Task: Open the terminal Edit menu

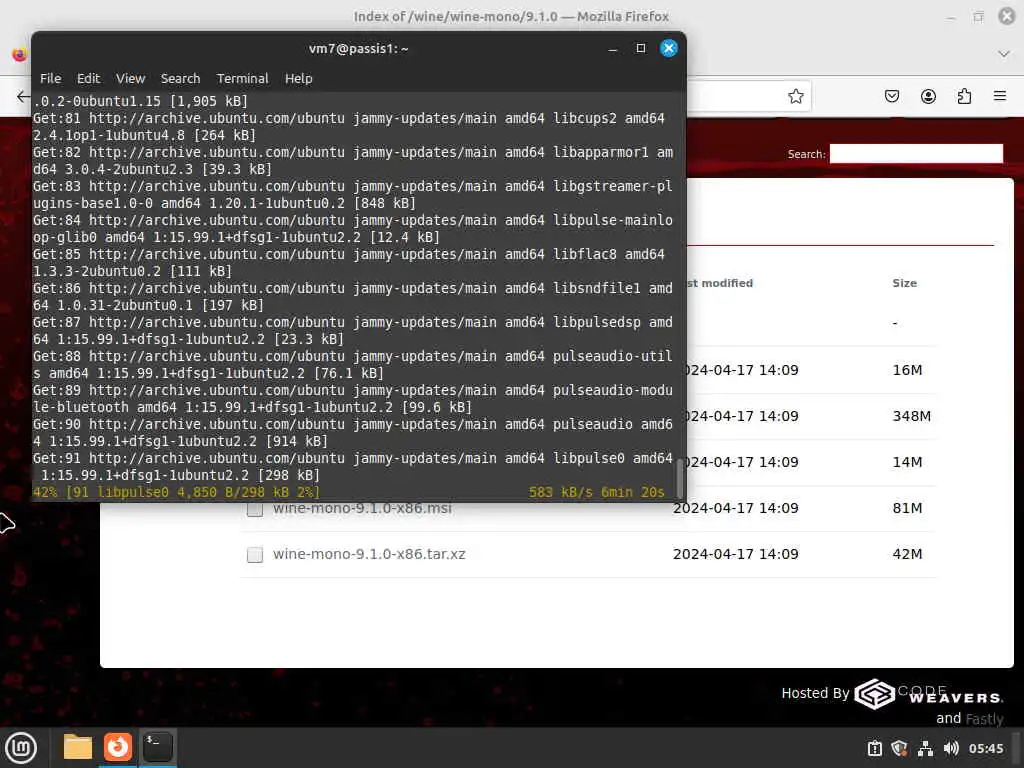Action: coord(88,78)
